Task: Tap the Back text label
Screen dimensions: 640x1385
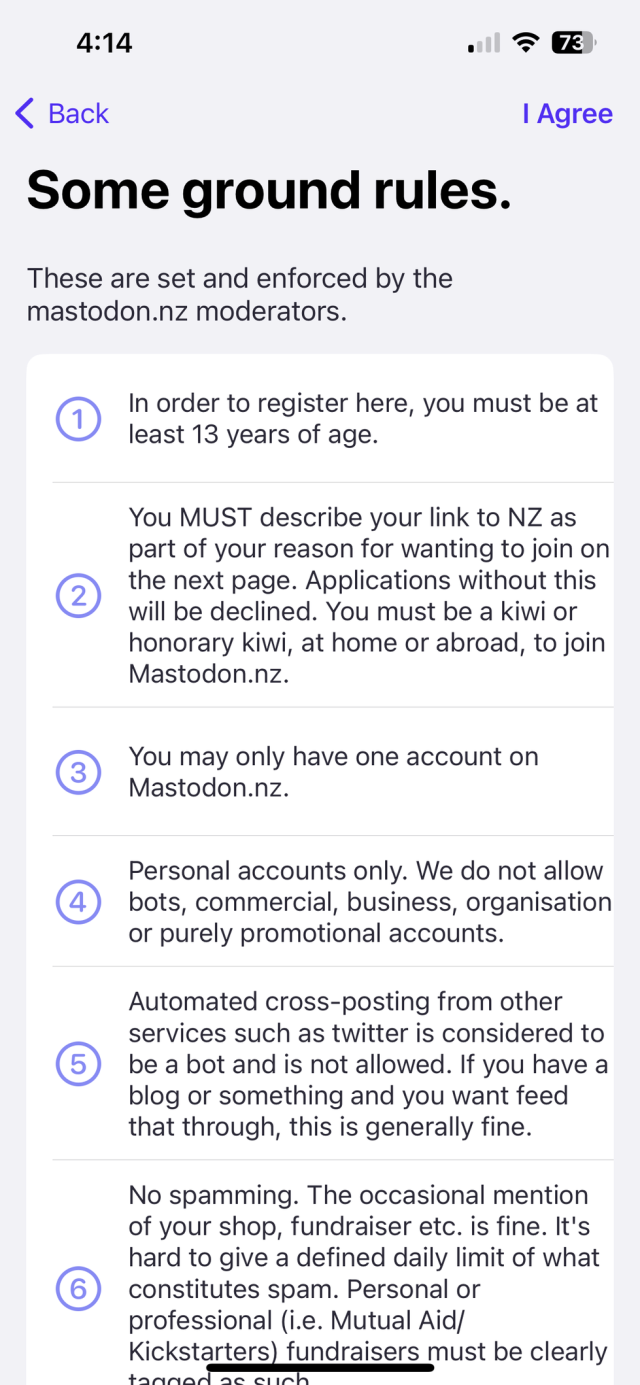Action: click(x=78, y=114)
